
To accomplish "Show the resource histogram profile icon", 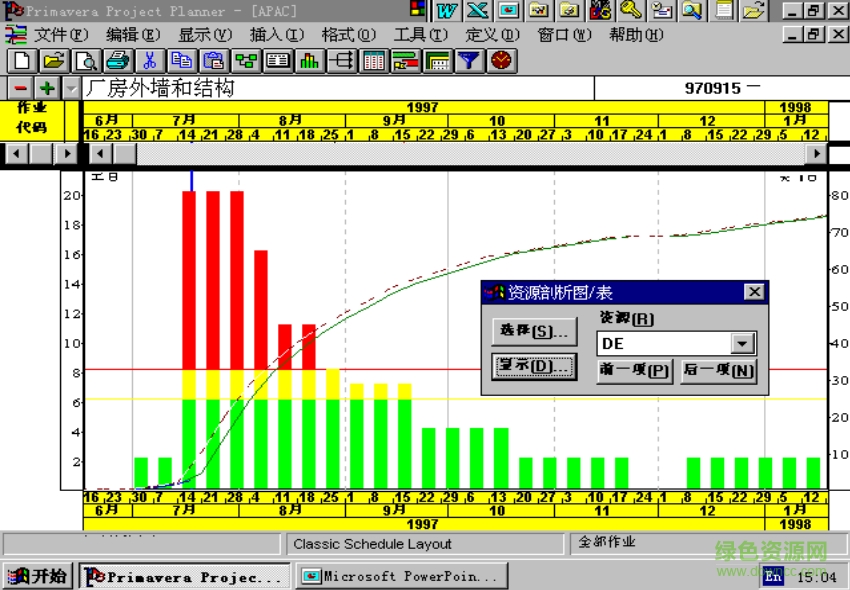I will pyautogui.click(x=310, y=60).
